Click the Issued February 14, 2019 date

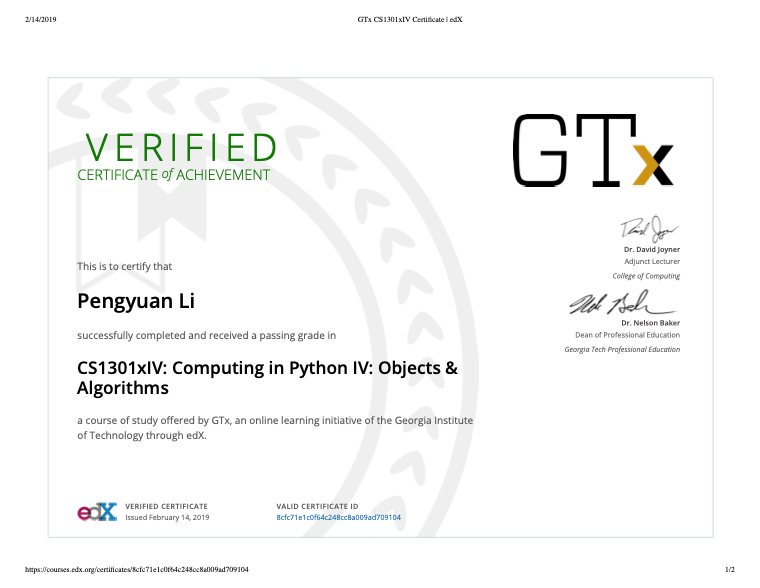coord(167,518)
